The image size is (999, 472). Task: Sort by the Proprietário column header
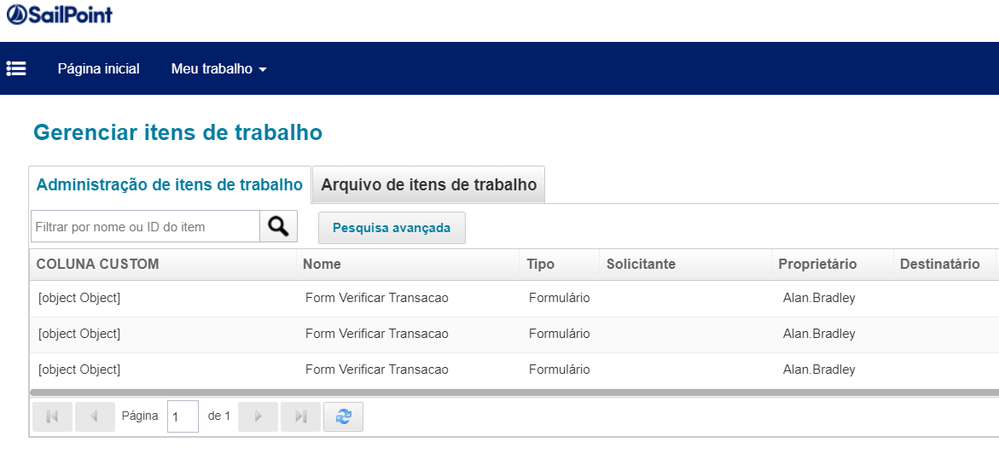817,264
